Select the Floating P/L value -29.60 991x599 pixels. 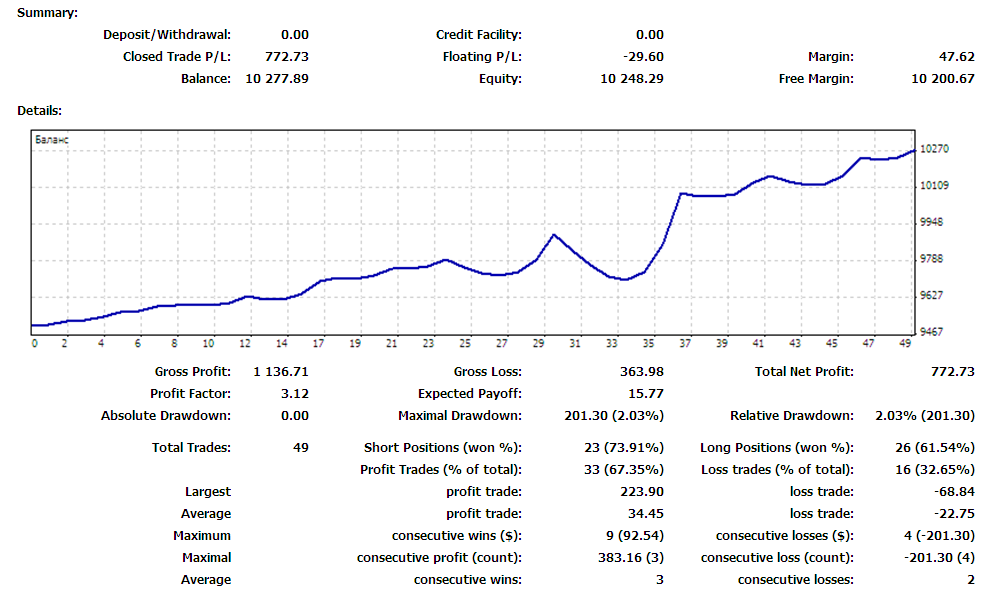643,57
